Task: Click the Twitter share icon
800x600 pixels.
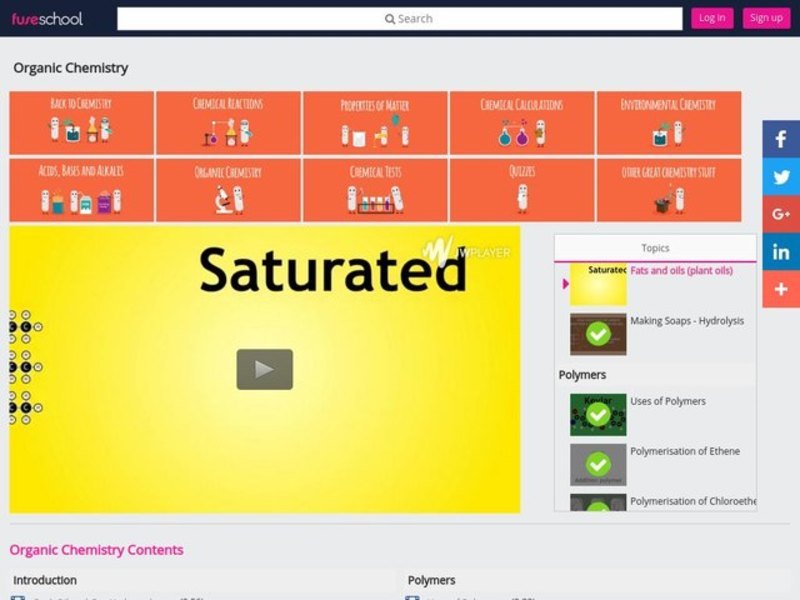Action: pyautogui.click(x=781, y=177)
